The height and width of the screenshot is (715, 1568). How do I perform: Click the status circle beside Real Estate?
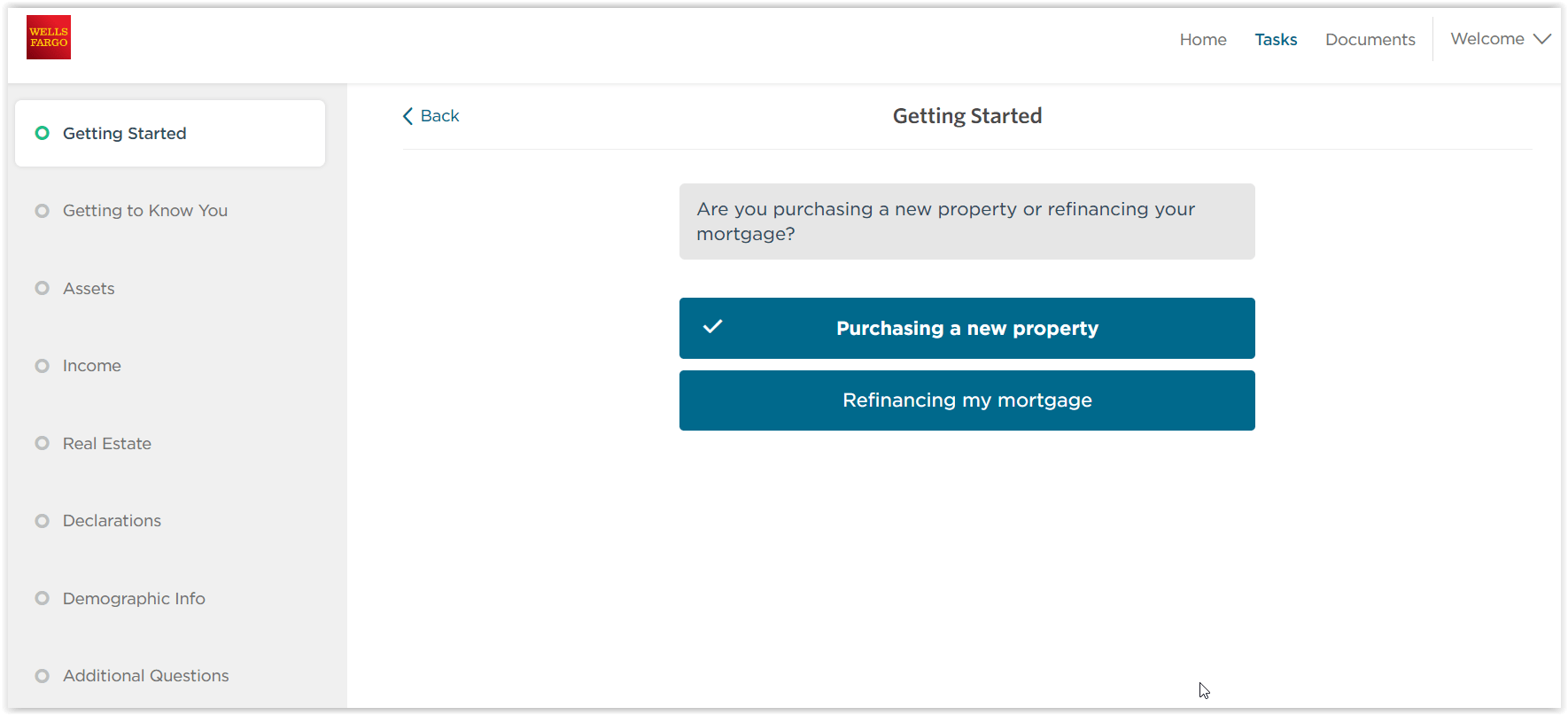(x=42, y=443)
